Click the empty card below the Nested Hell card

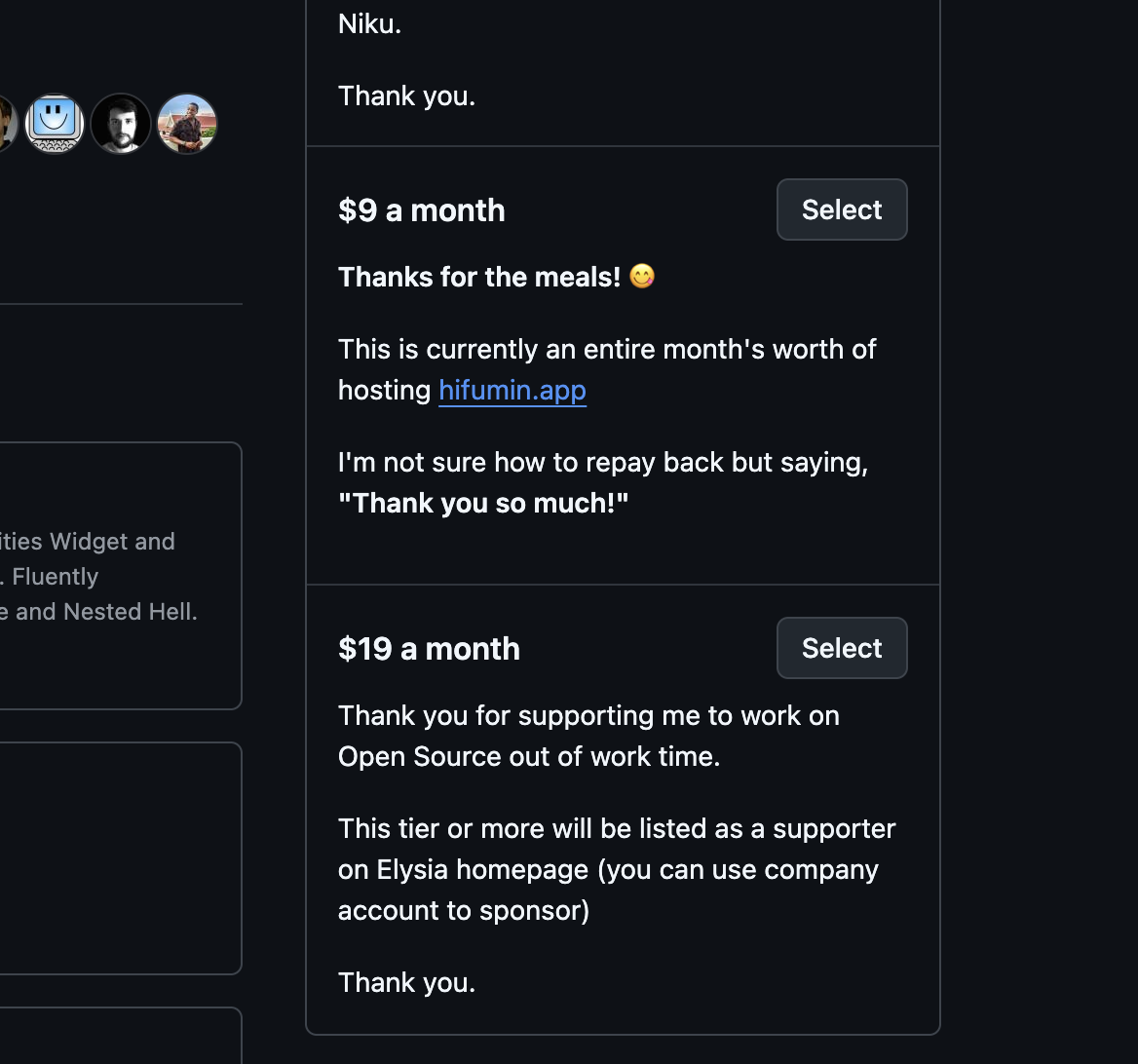tap(117, 857)
